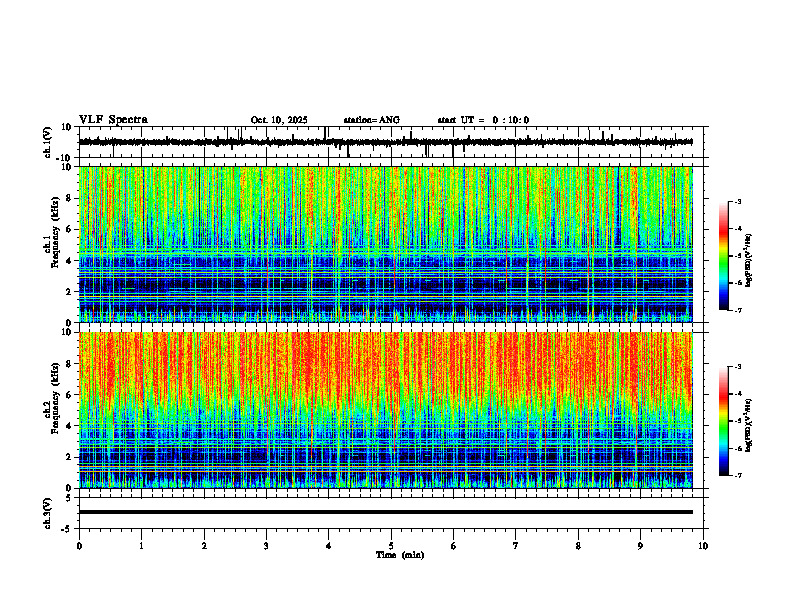This screenshot has width=792, height=612.
Task: Click the "-7" label on ch.2 color bar
Action: coord(737,476)
